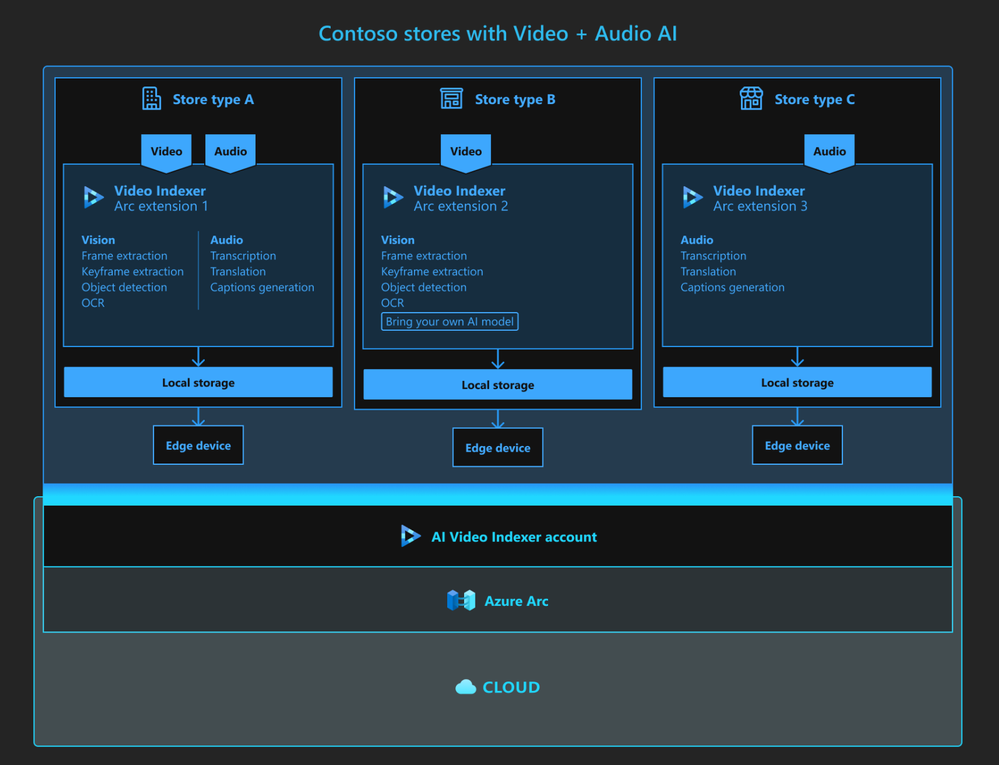Click OCR in Arc extension 2
The image size is (999, 765).
tap(392, 303)
